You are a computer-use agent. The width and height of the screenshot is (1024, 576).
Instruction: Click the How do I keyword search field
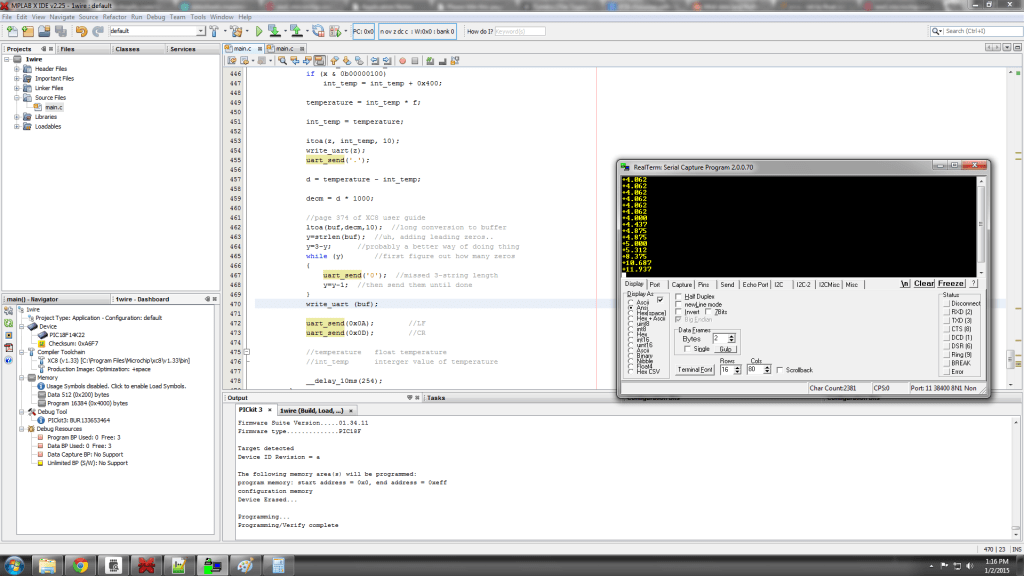click(520, 31)
